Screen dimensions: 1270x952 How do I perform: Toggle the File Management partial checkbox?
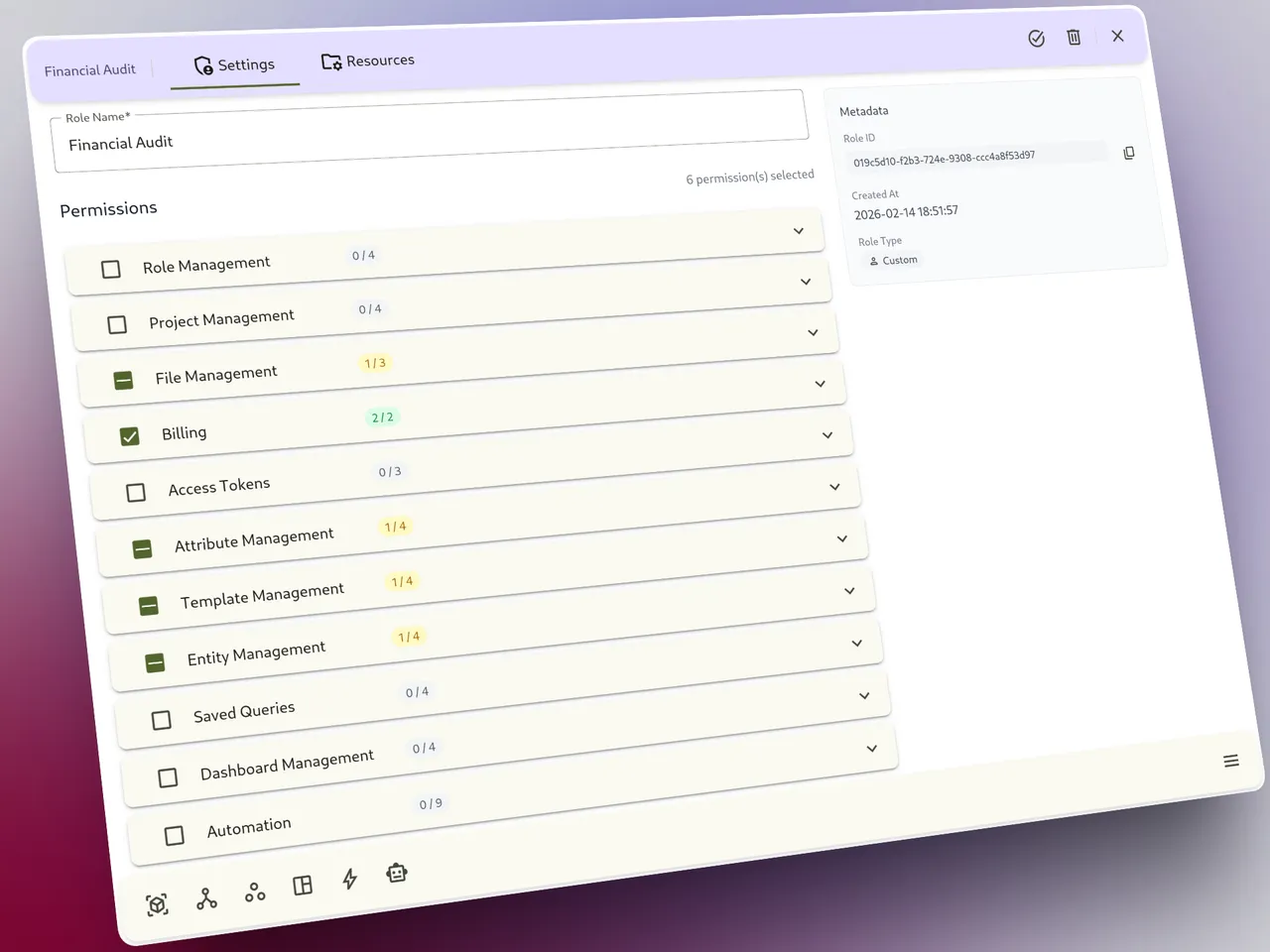(123, 380)
